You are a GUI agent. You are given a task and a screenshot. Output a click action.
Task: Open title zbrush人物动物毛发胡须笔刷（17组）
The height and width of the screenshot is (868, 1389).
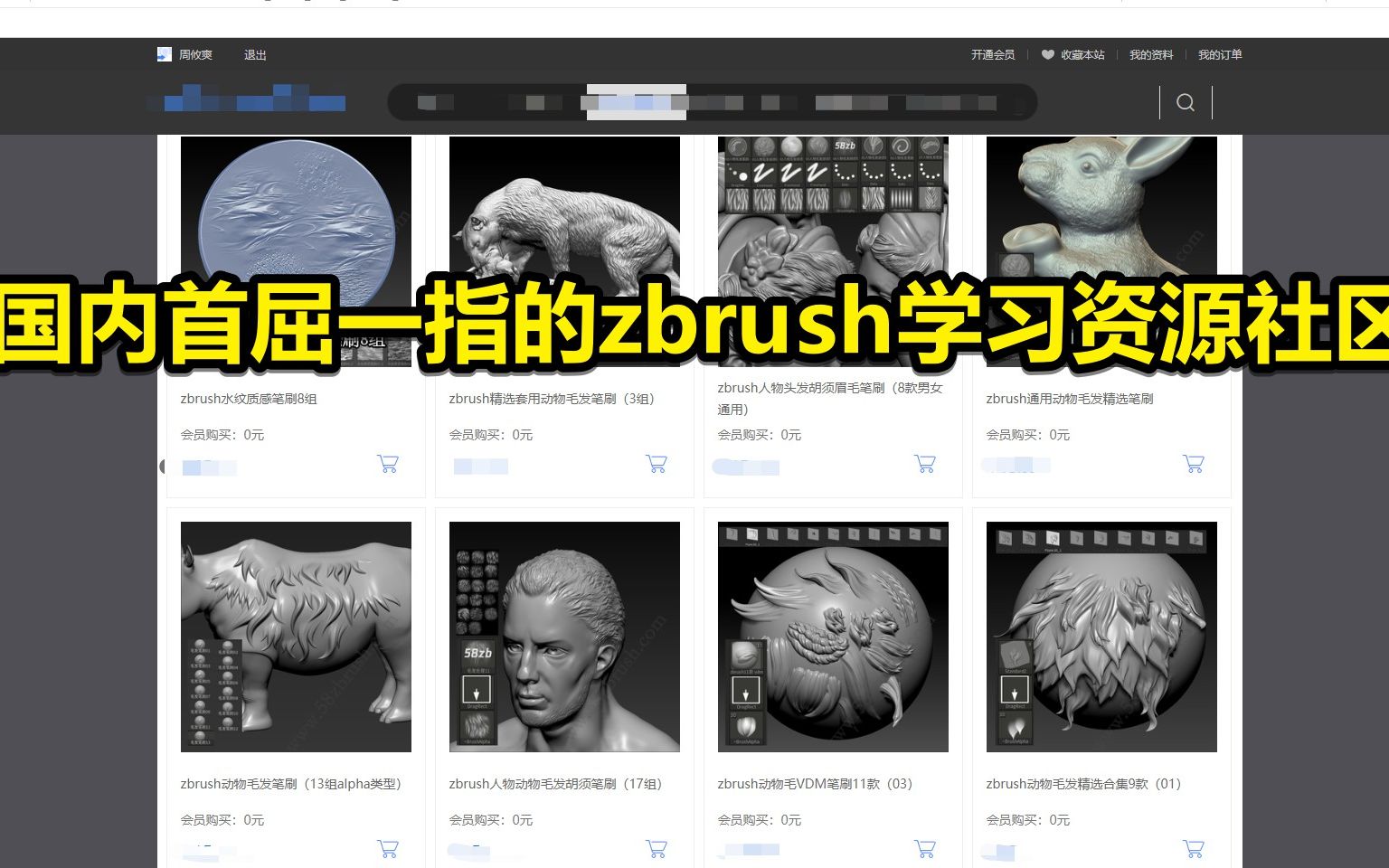point(558,784)
